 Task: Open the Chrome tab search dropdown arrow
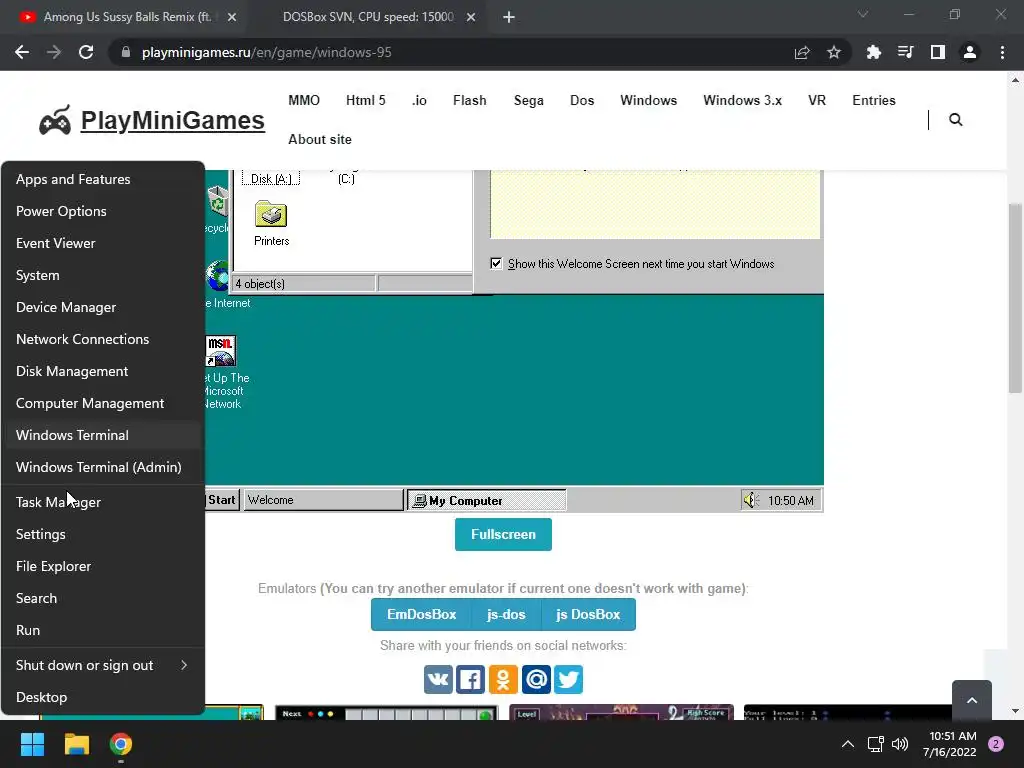tap(863, 14)
